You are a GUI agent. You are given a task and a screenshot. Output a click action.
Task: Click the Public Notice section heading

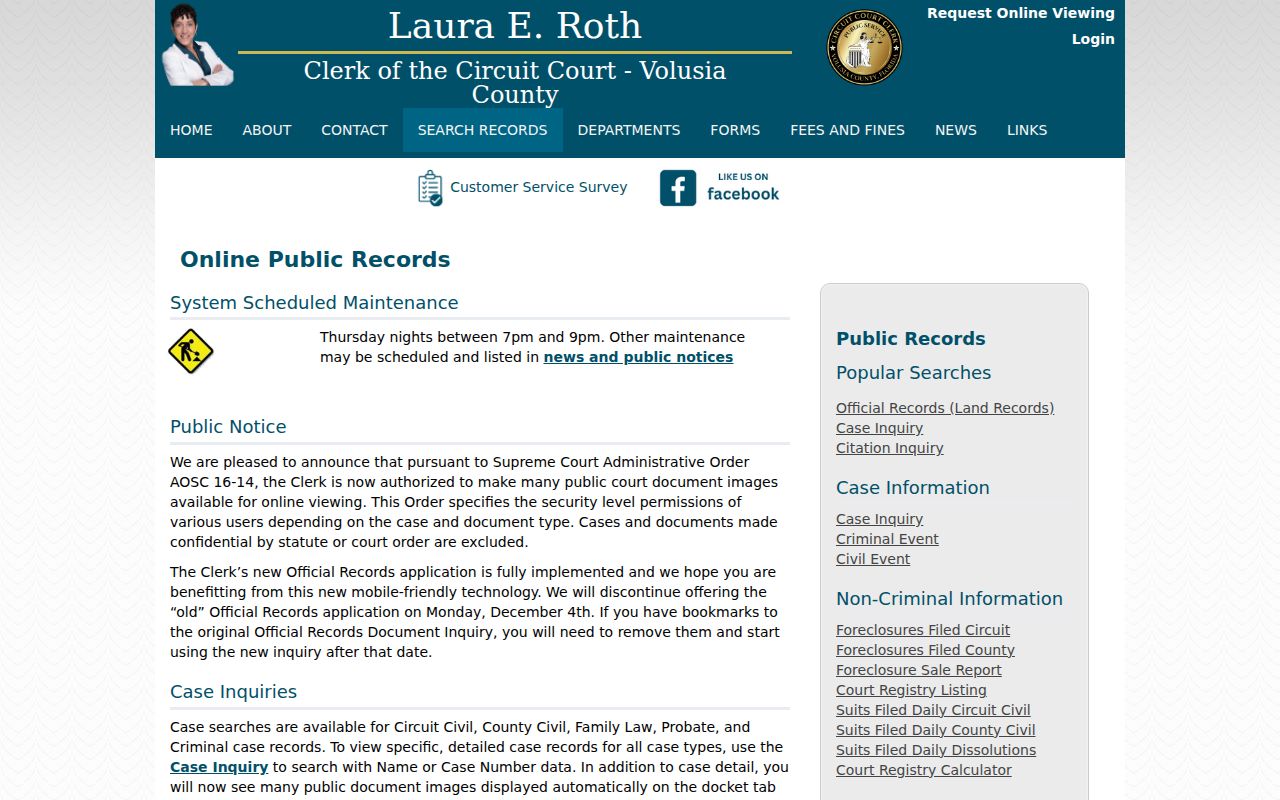(x=228, y=427)
